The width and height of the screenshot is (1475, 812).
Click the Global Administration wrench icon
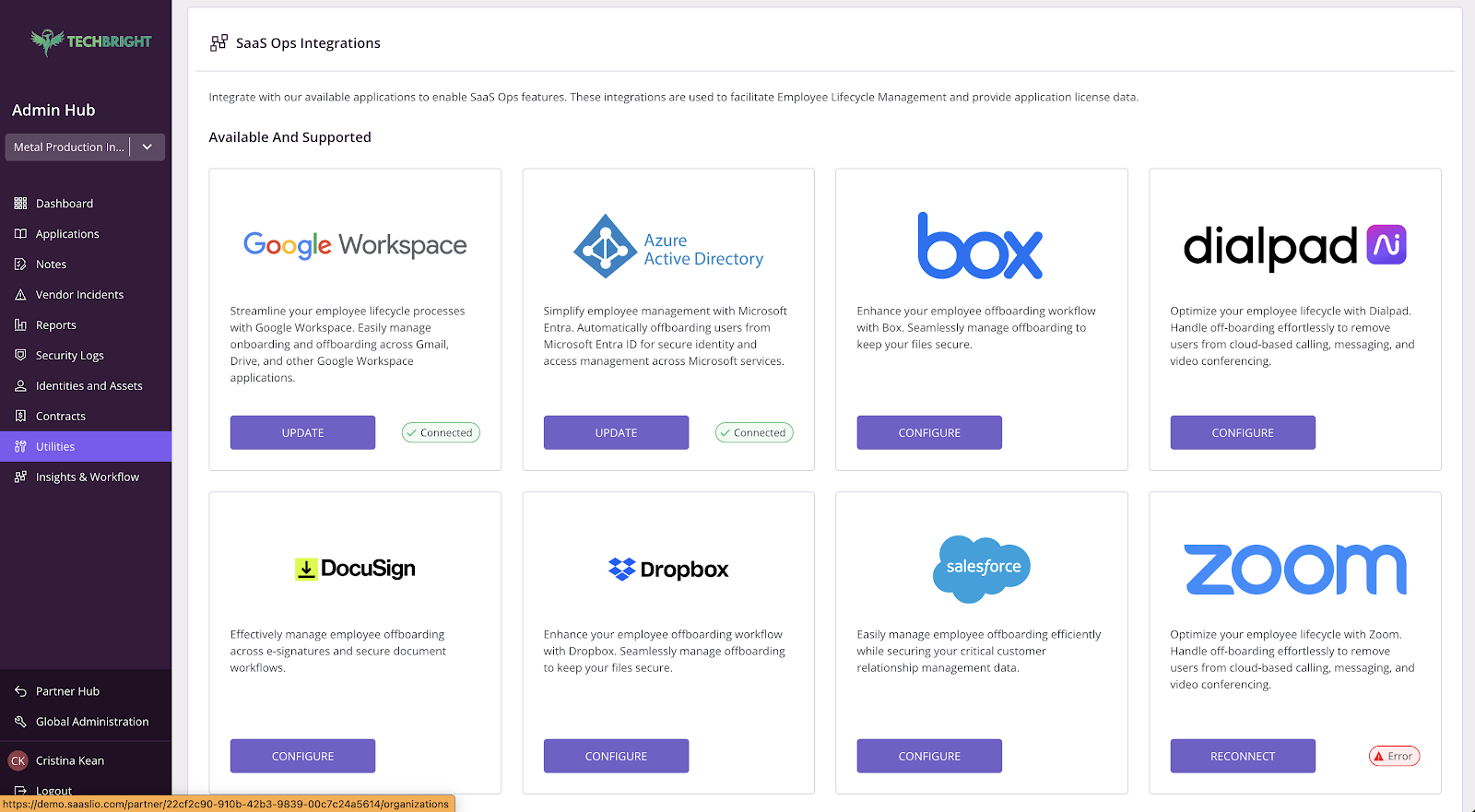click(20, 722)
